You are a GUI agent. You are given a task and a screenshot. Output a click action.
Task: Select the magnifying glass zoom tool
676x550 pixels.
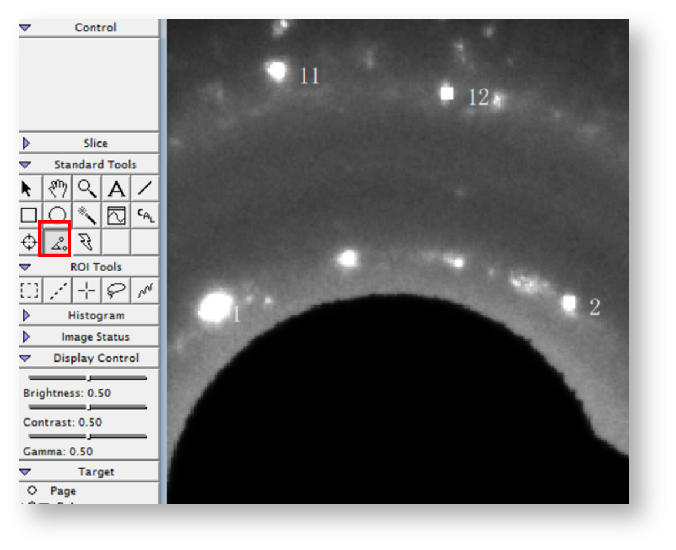coord(87,188)
